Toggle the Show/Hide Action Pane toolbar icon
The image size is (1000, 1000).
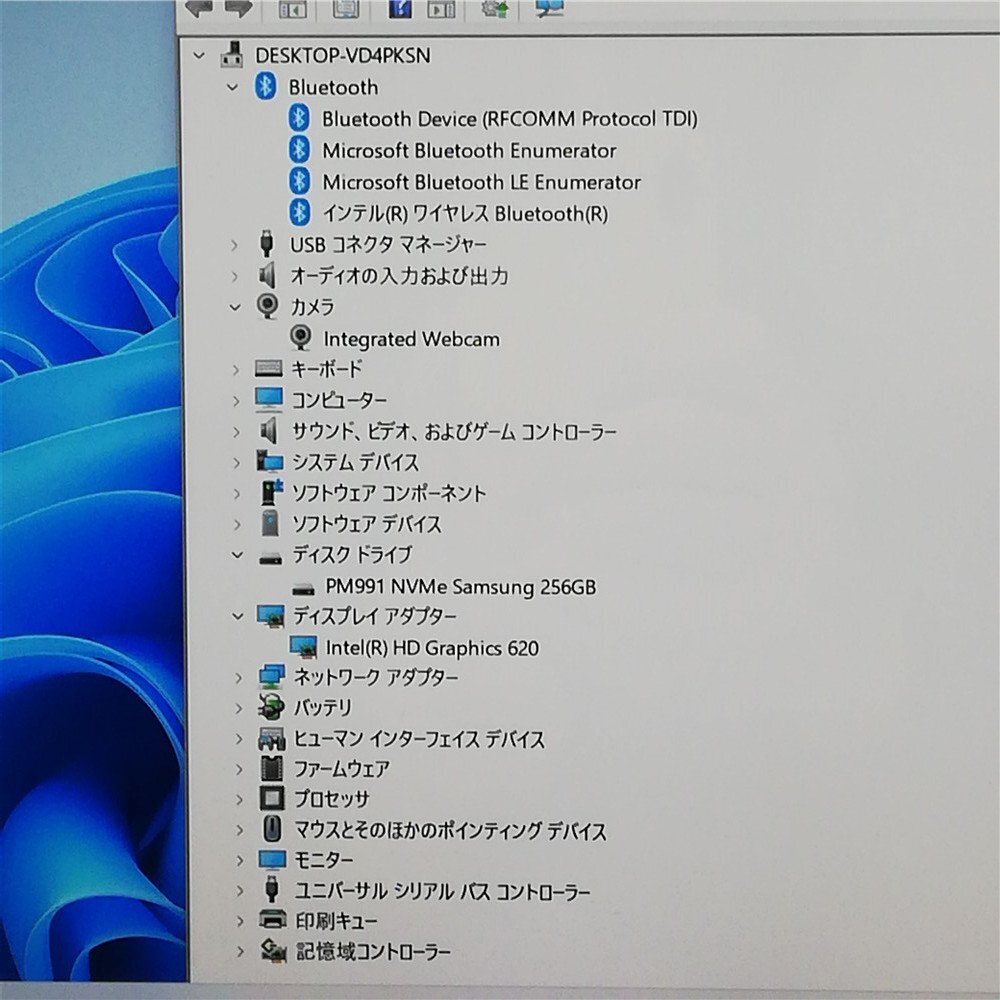(441, 9)
